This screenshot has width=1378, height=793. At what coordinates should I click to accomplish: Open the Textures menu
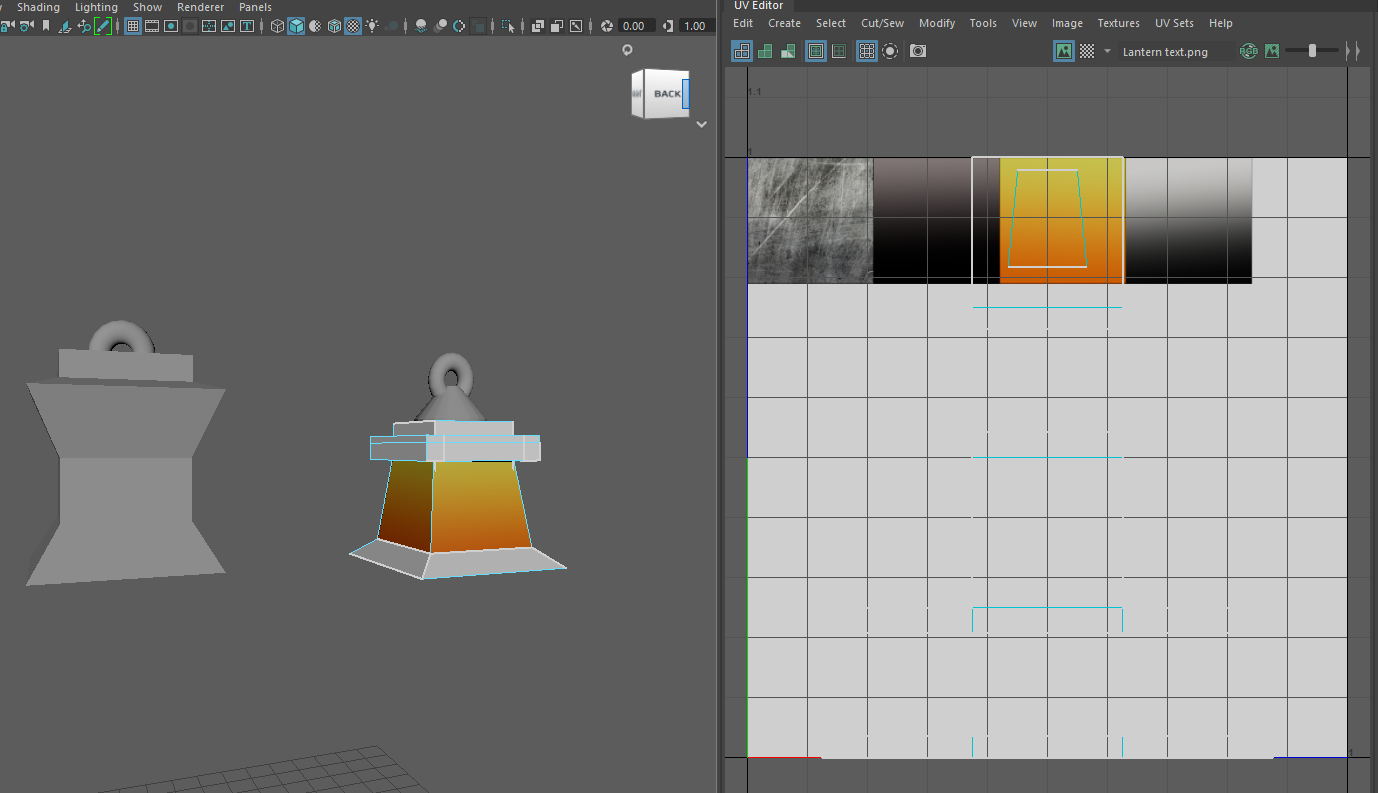(x=1118, y=23)
